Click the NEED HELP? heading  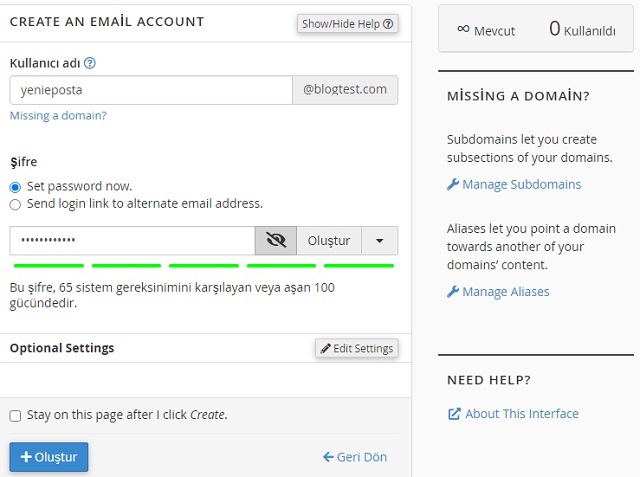click(489, 380)
